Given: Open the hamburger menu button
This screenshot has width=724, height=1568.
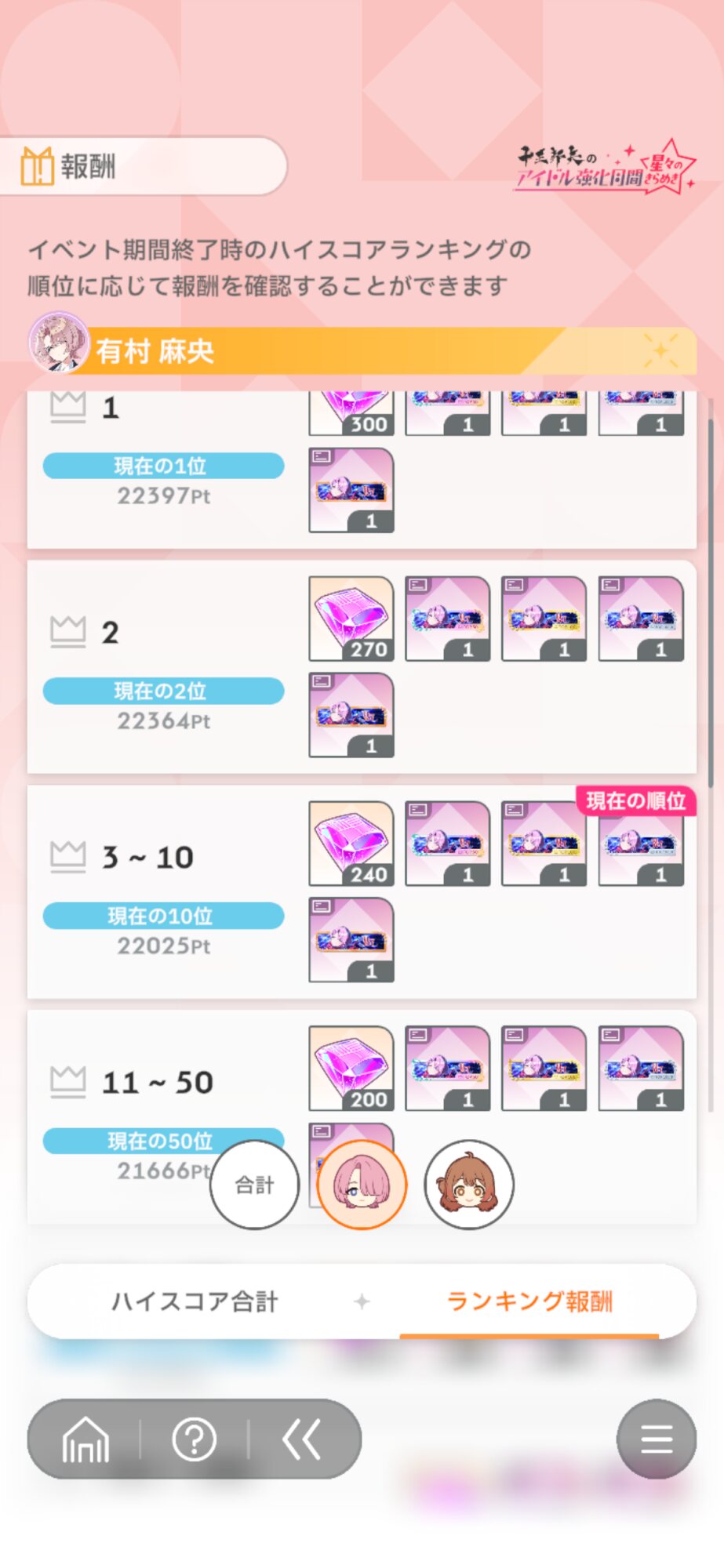Looking at the screenshot, I should pos(657,1439).
